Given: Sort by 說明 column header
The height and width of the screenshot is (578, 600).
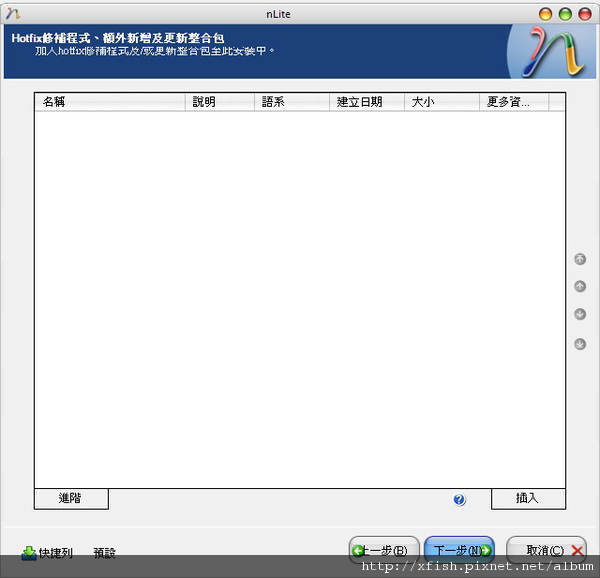Looking at the screenshot, I should click(x=220, y=102).
